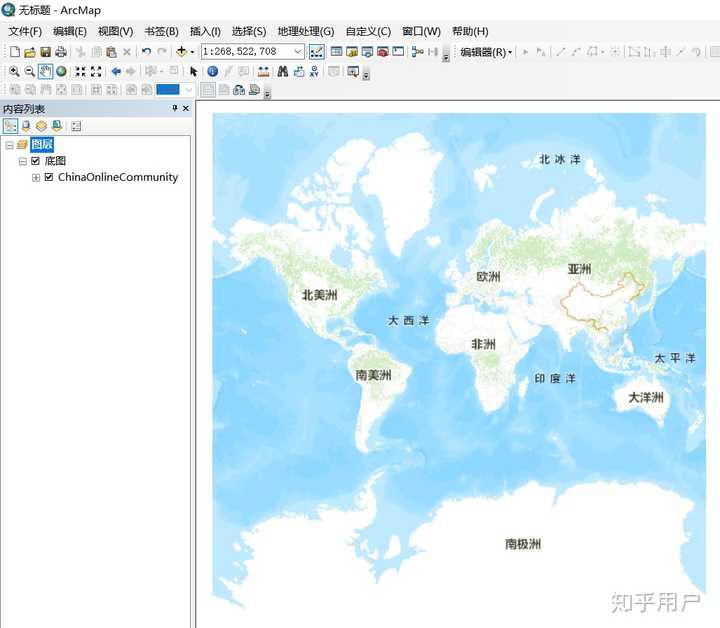Open the Search window icon

tap(367, 52)
